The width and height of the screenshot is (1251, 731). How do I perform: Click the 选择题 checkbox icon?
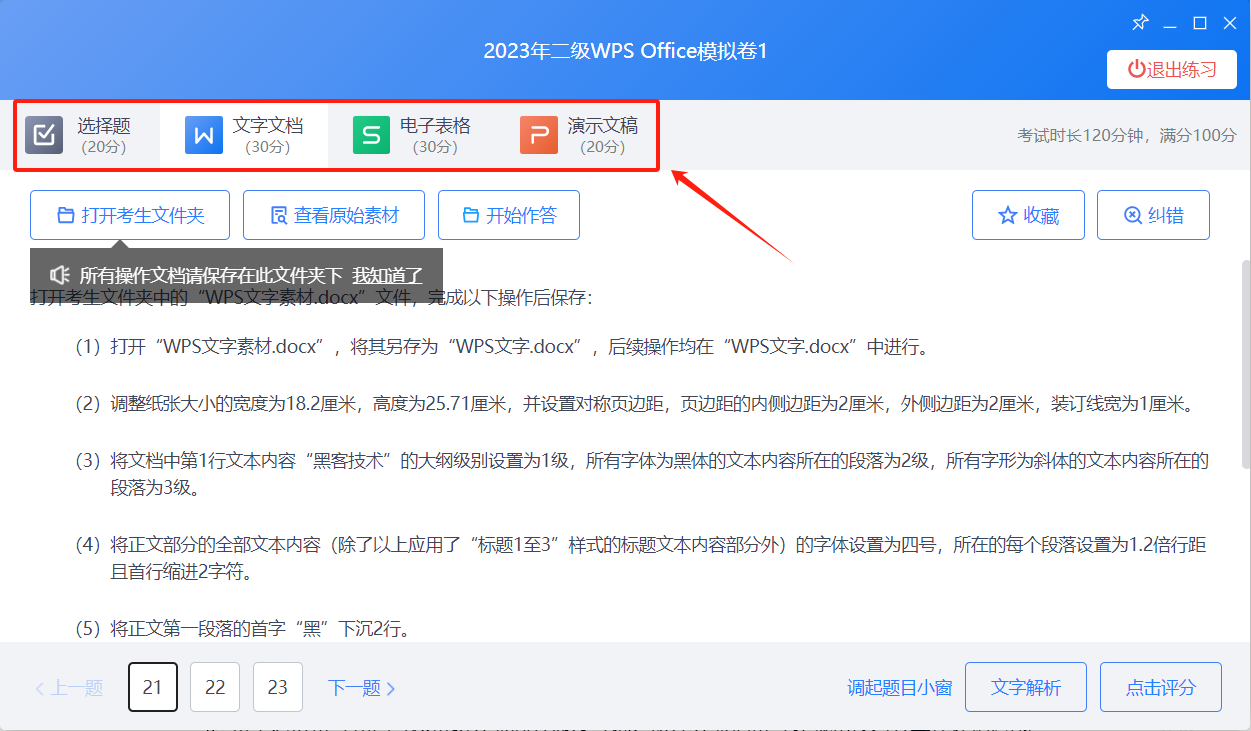point(43,135)
